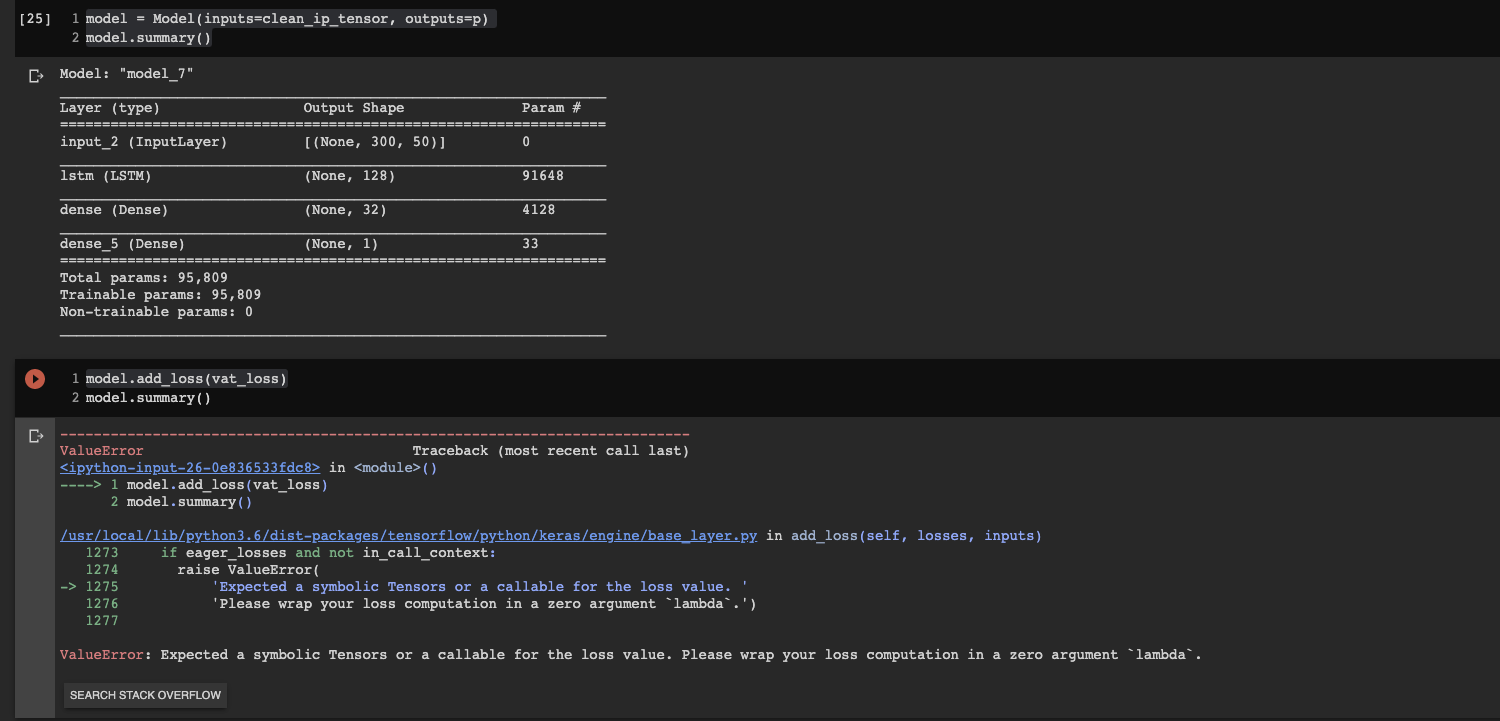The height and width of the screenshot is (721, 1500).
Task: Open the ipython-input-26-0e836533fdc8 traceback link
Action: (x=188, y=467)
